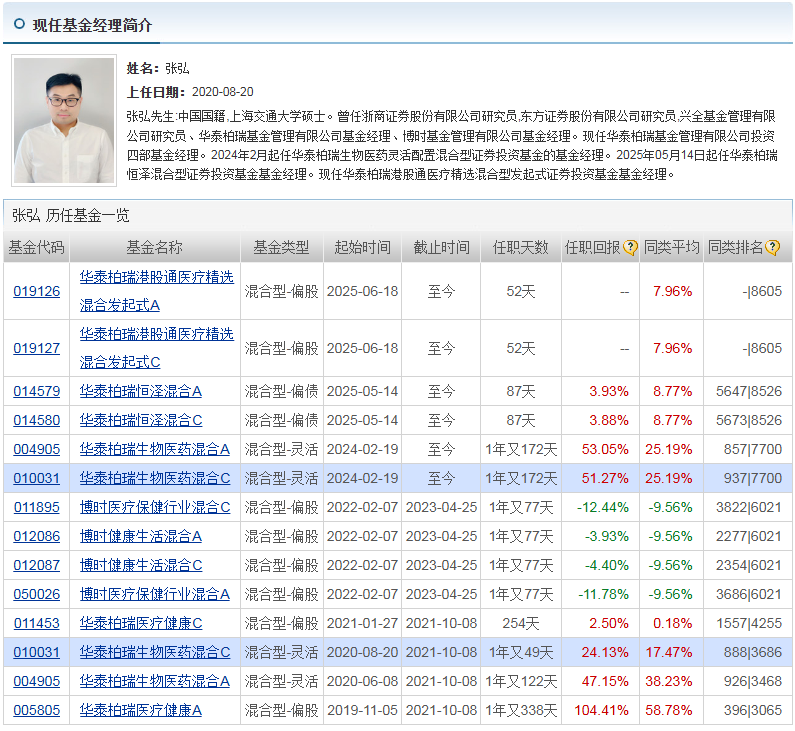Open 华泰柏瑞医疗健康A fund link
This screenshot has width=795, height=731.
point(141,710)
